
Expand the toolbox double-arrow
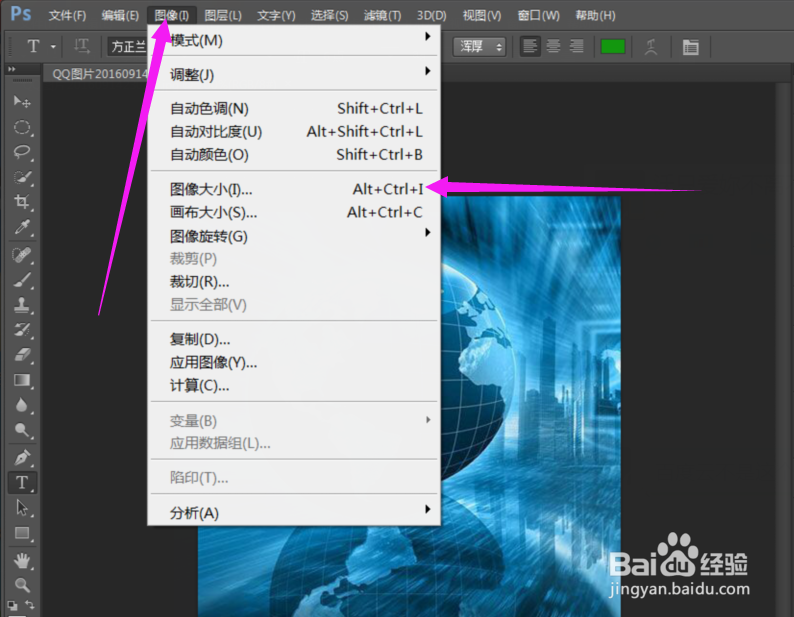[x=12, y=69]
